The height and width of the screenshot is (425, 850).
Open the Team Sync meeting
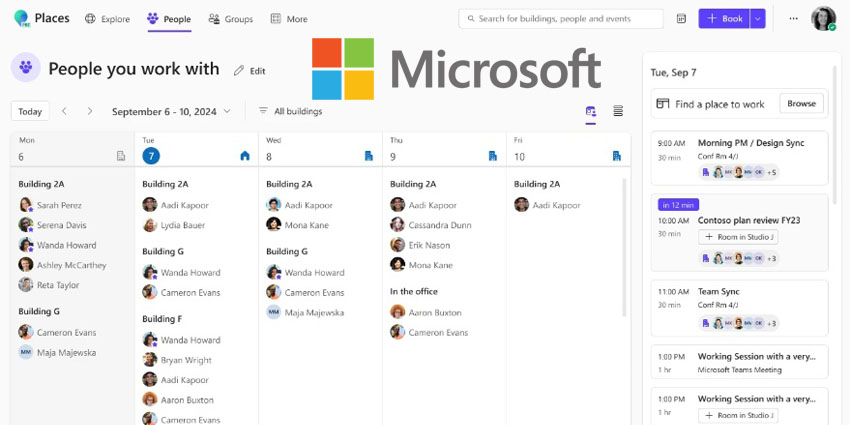click(739, 308)
